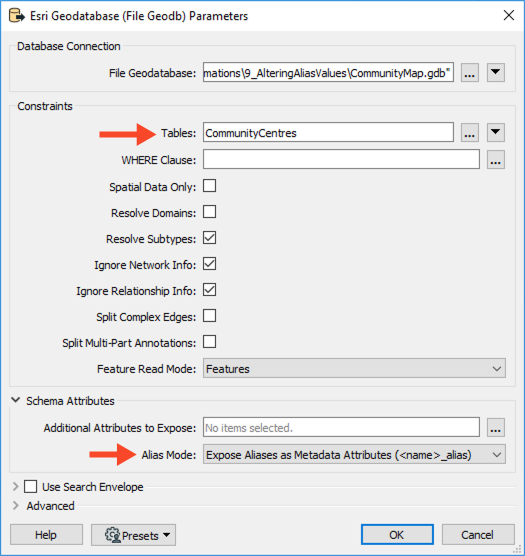The image size is (525, 556).
Task: Toggle Use Search Envelope checkbox
Action: tap(30, 486)
